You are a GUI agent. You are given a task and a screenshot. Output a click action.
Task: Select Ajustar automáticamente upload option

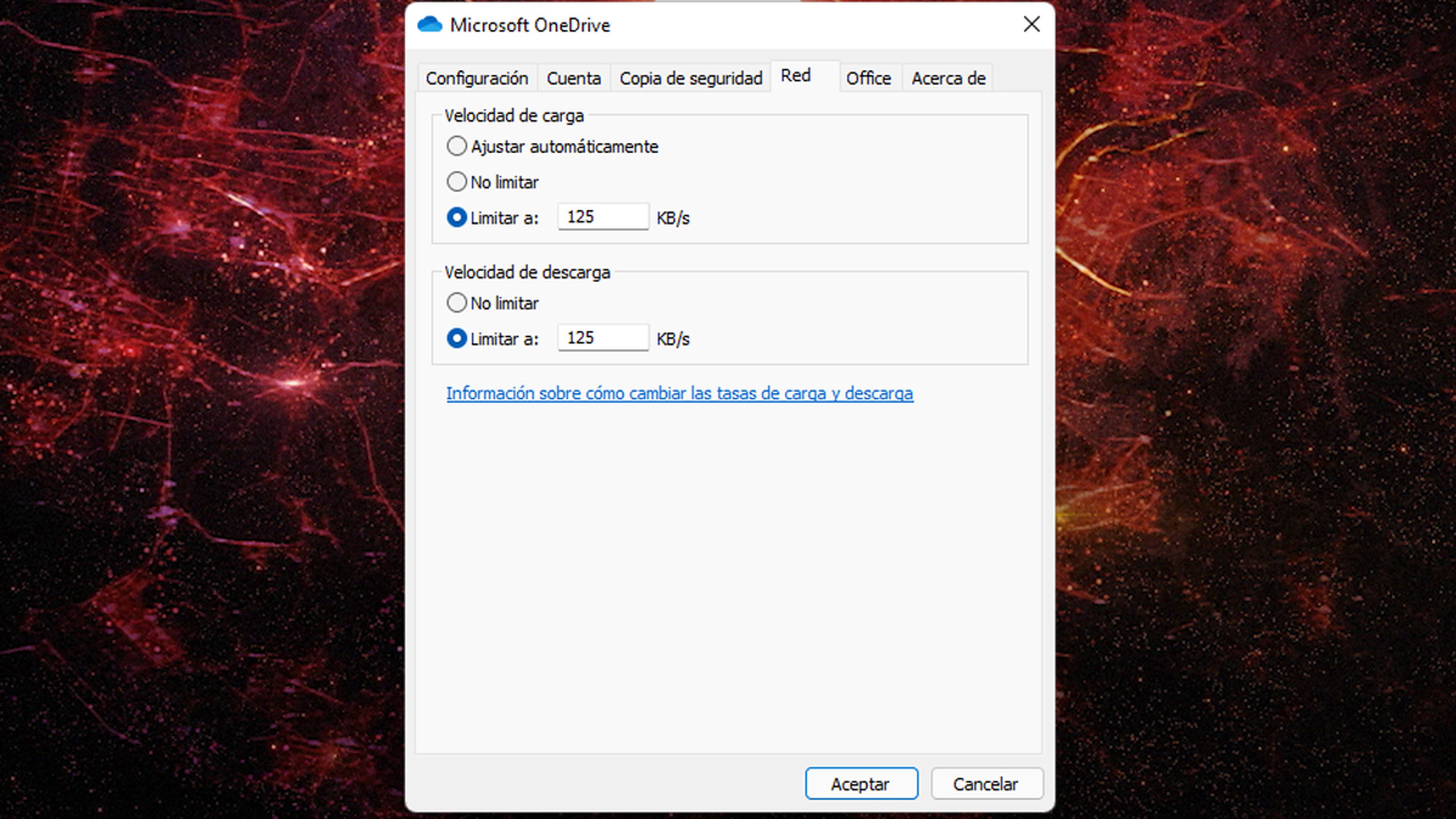click(552, 146)
